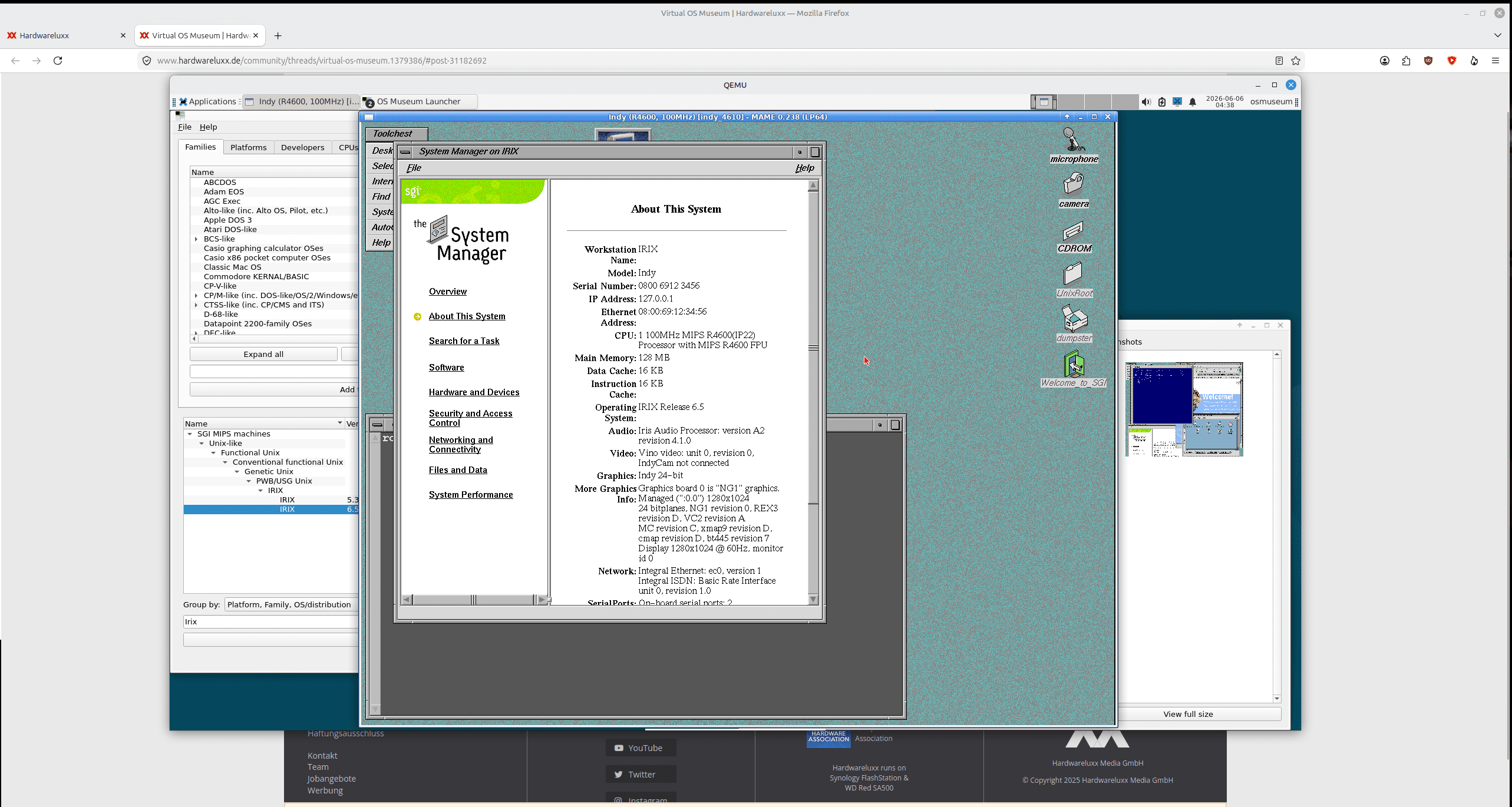Expand the BCS-like family row
Screen dimensions: 1512x807
[196, 239]
